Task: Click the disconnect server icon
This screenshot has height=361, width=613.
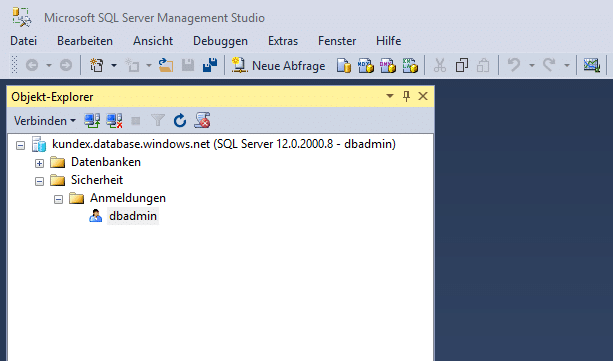Action: (114, 121)
